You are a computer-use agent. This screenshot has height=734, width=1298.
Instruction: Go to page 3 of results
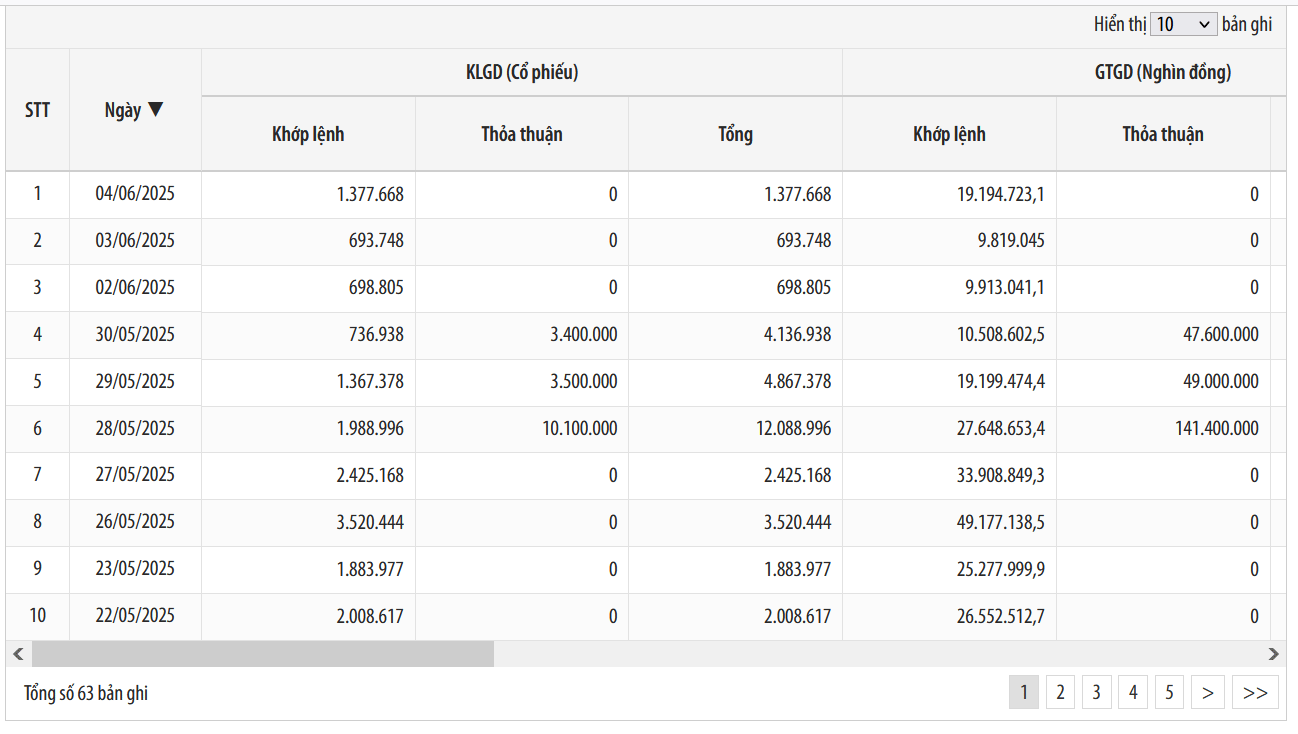coord(1096,692)
